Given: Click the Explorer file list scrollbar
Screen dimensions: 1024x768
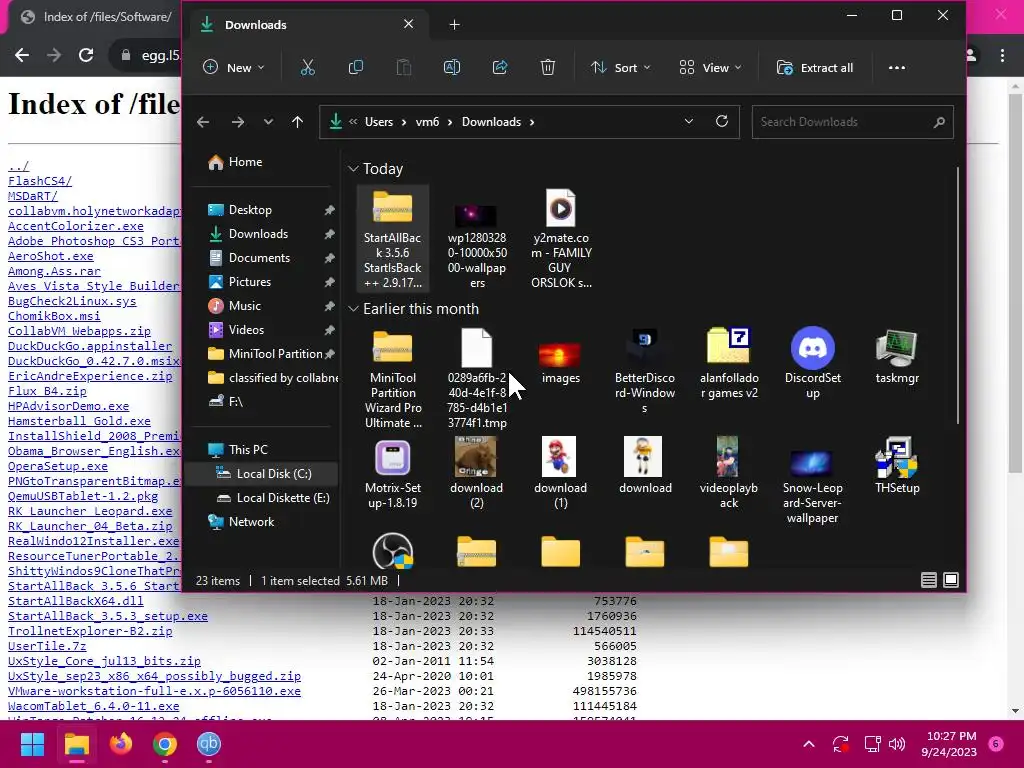Looking at the screenshot, I should click(x=958, y=295).
